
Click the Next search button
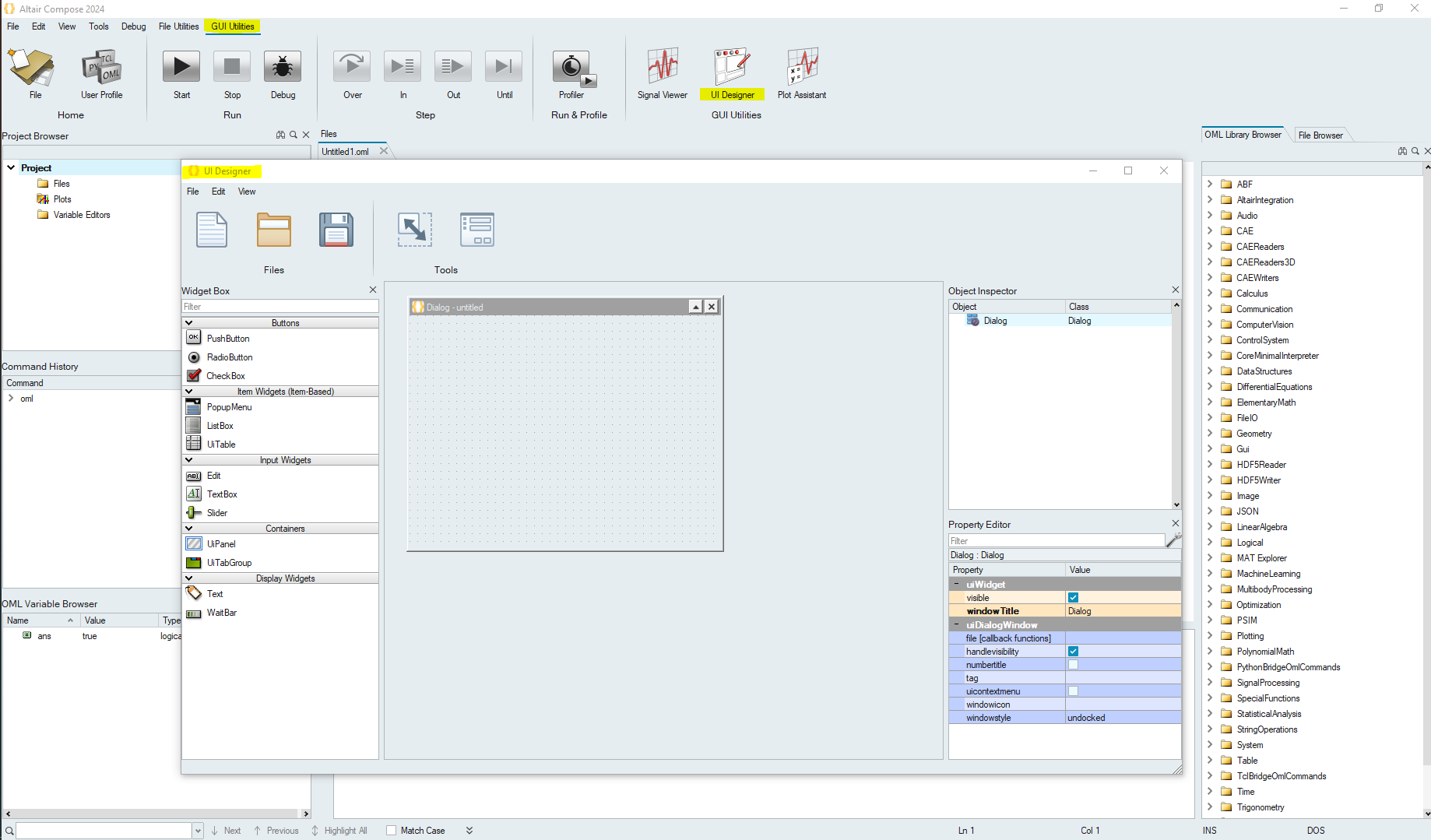click(226, 831)
